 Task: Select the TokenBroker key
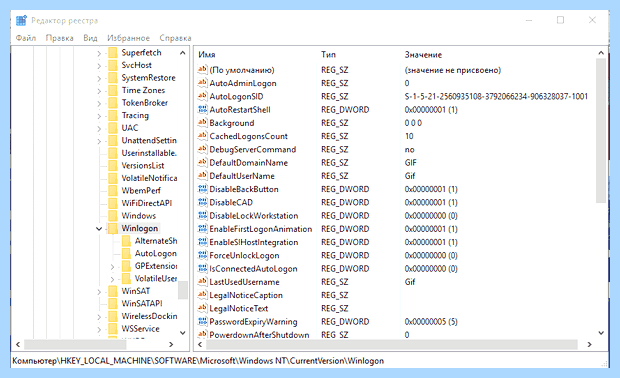145,103
